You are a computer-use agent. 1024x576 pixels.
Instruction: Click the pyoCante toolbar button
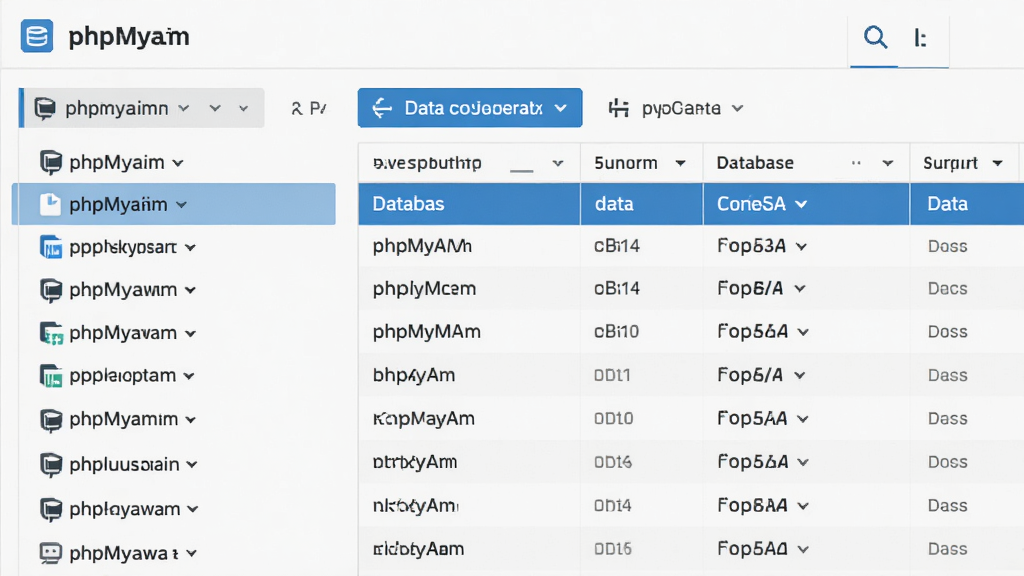675,108
